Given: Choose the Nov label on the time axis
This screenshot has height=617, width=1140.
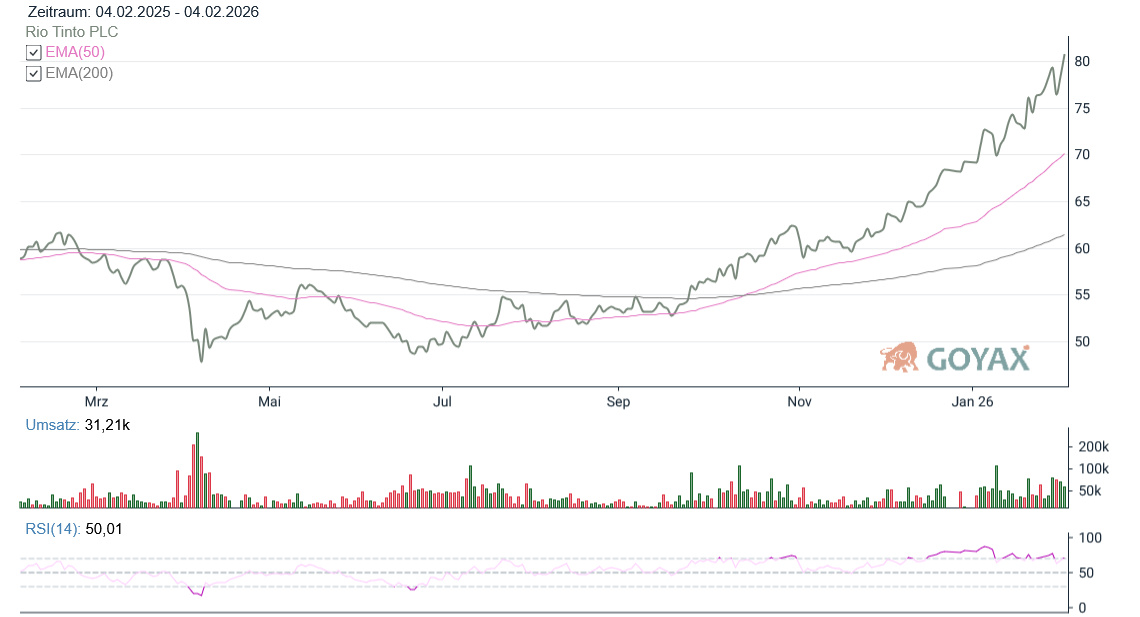Looking at the screenshot, I should [x=799, y=402].
